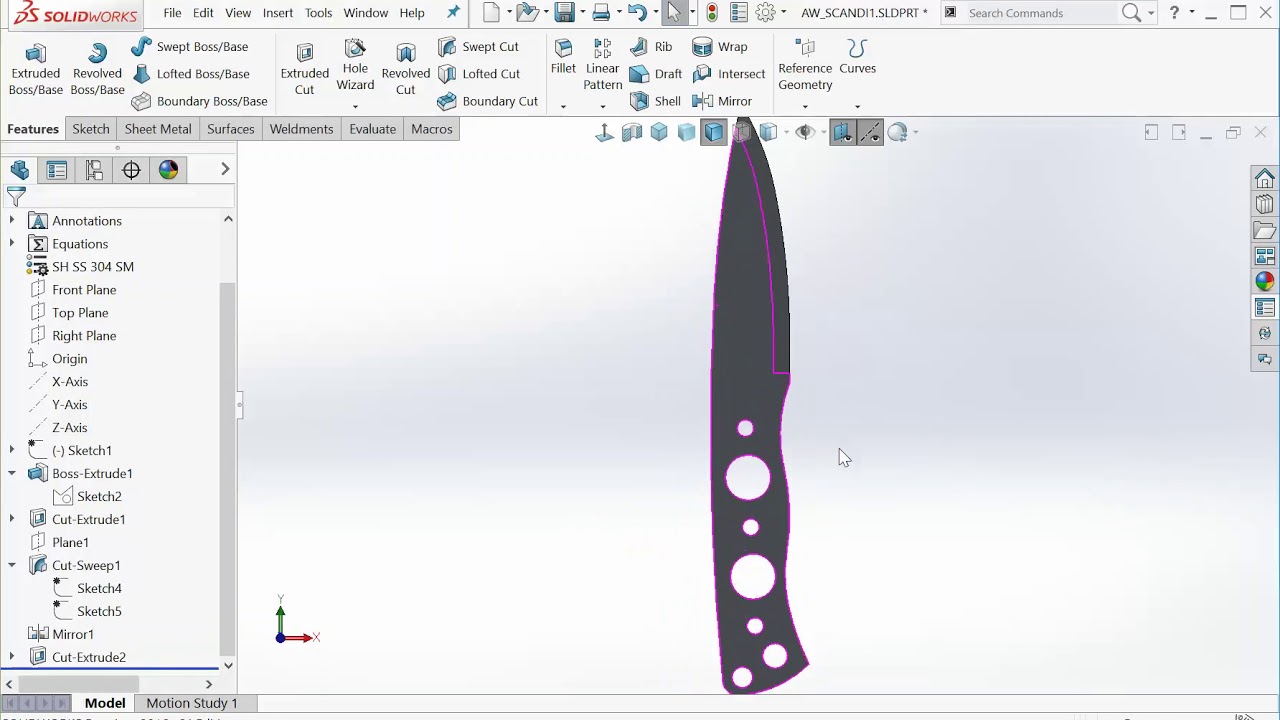1280x720 pixels.
Task: Expand the Cut-Extrude1 feature node
Action: (12, 520)
